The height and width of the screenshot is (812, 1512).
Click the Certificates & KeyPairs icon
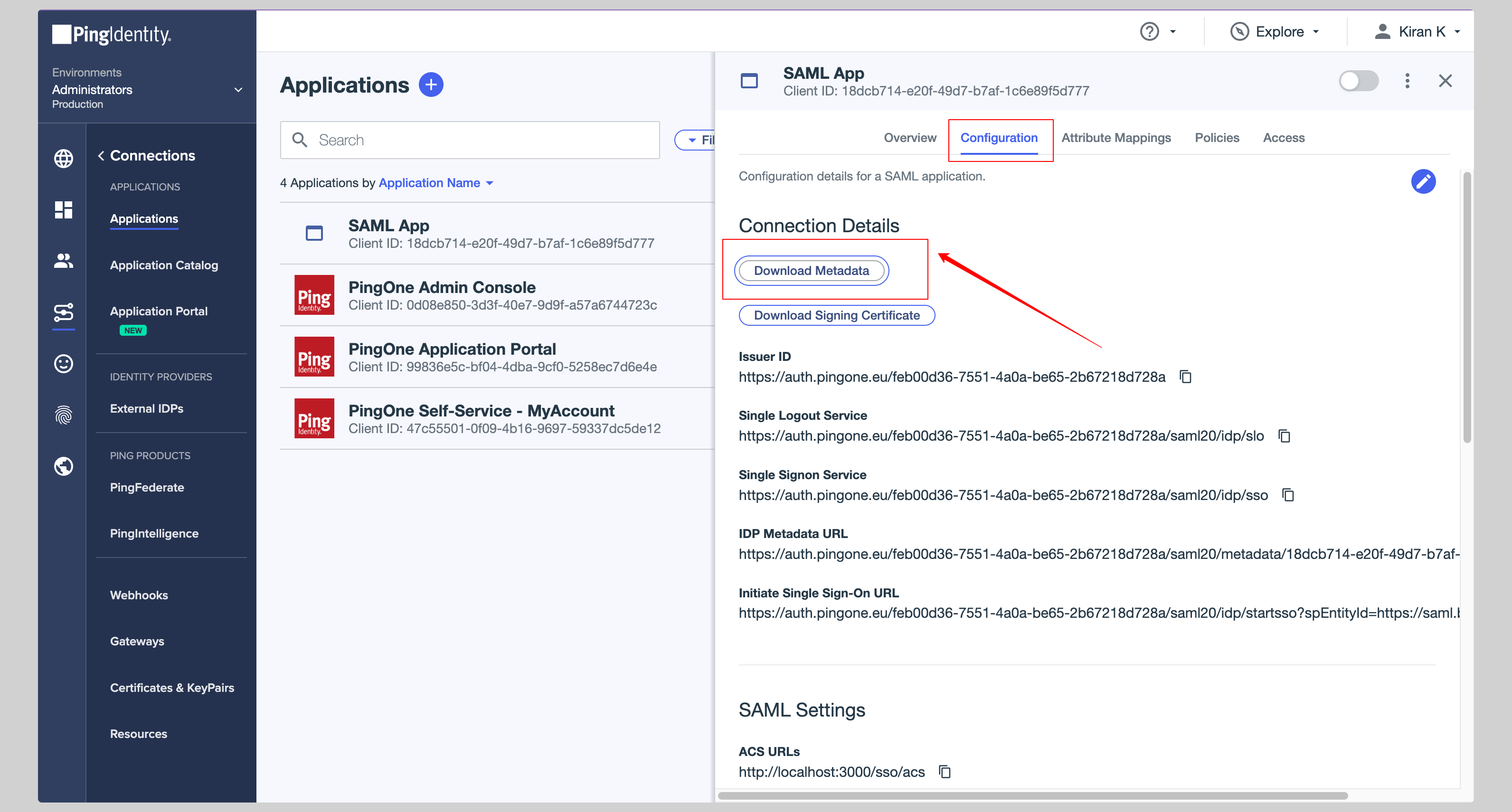coord(172,687)
